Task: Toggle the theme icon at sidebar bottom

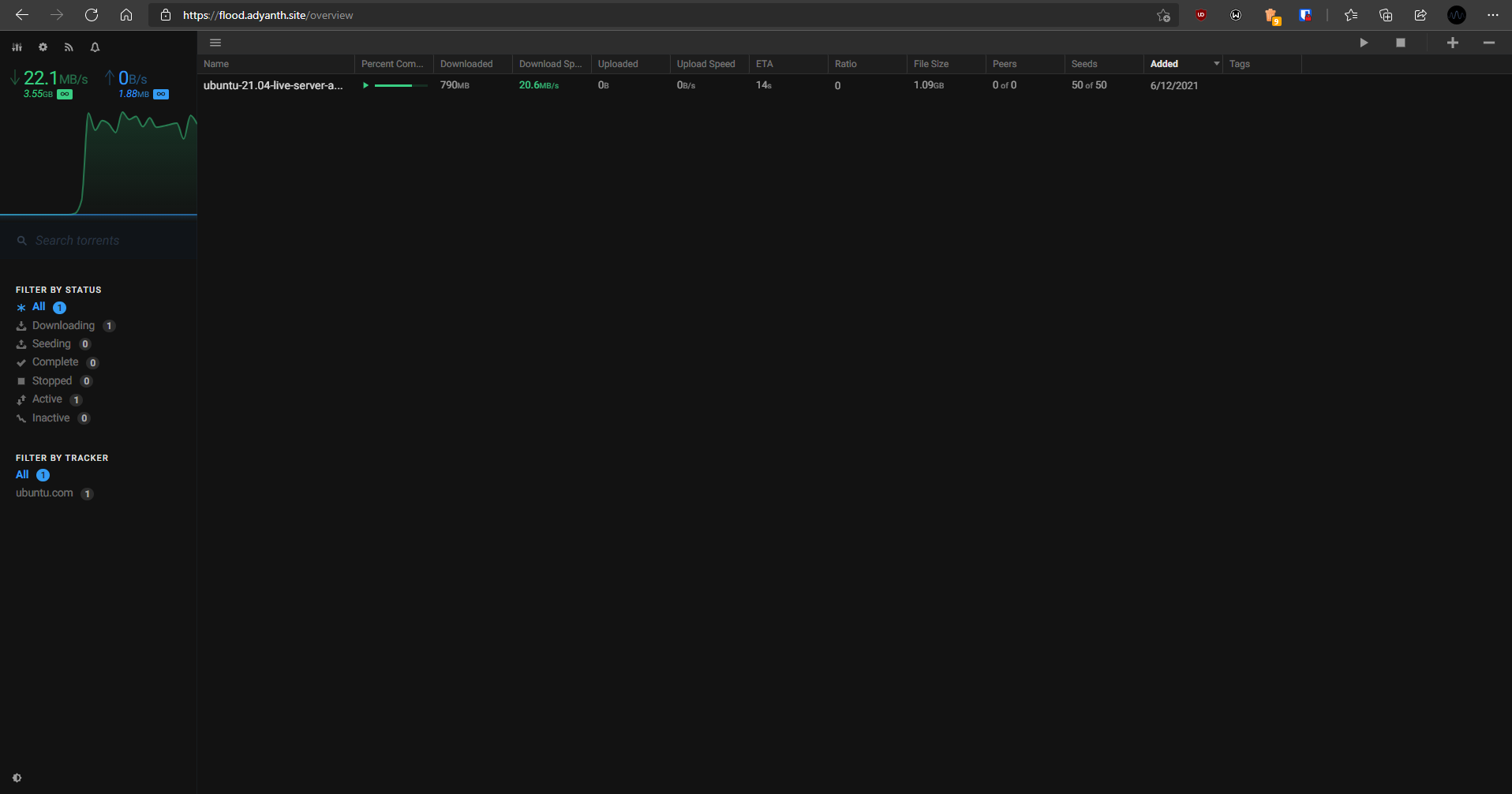Action: (x=17, y=777)
